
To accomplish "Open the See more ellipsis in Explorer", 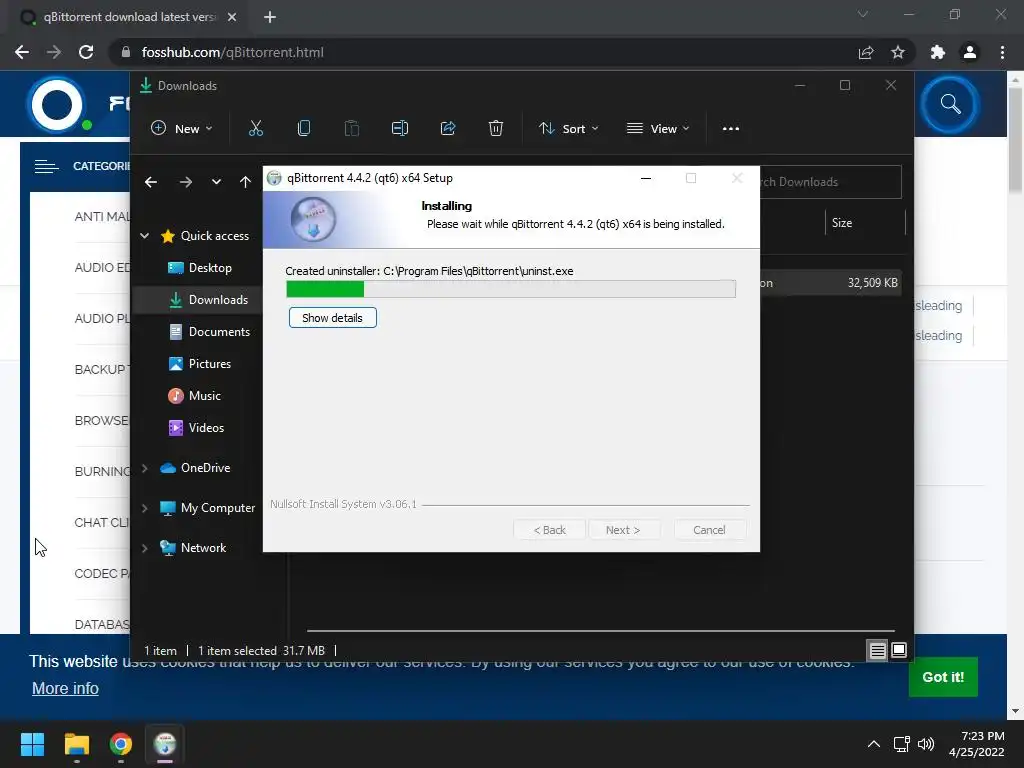I will (x=731, y=129).
